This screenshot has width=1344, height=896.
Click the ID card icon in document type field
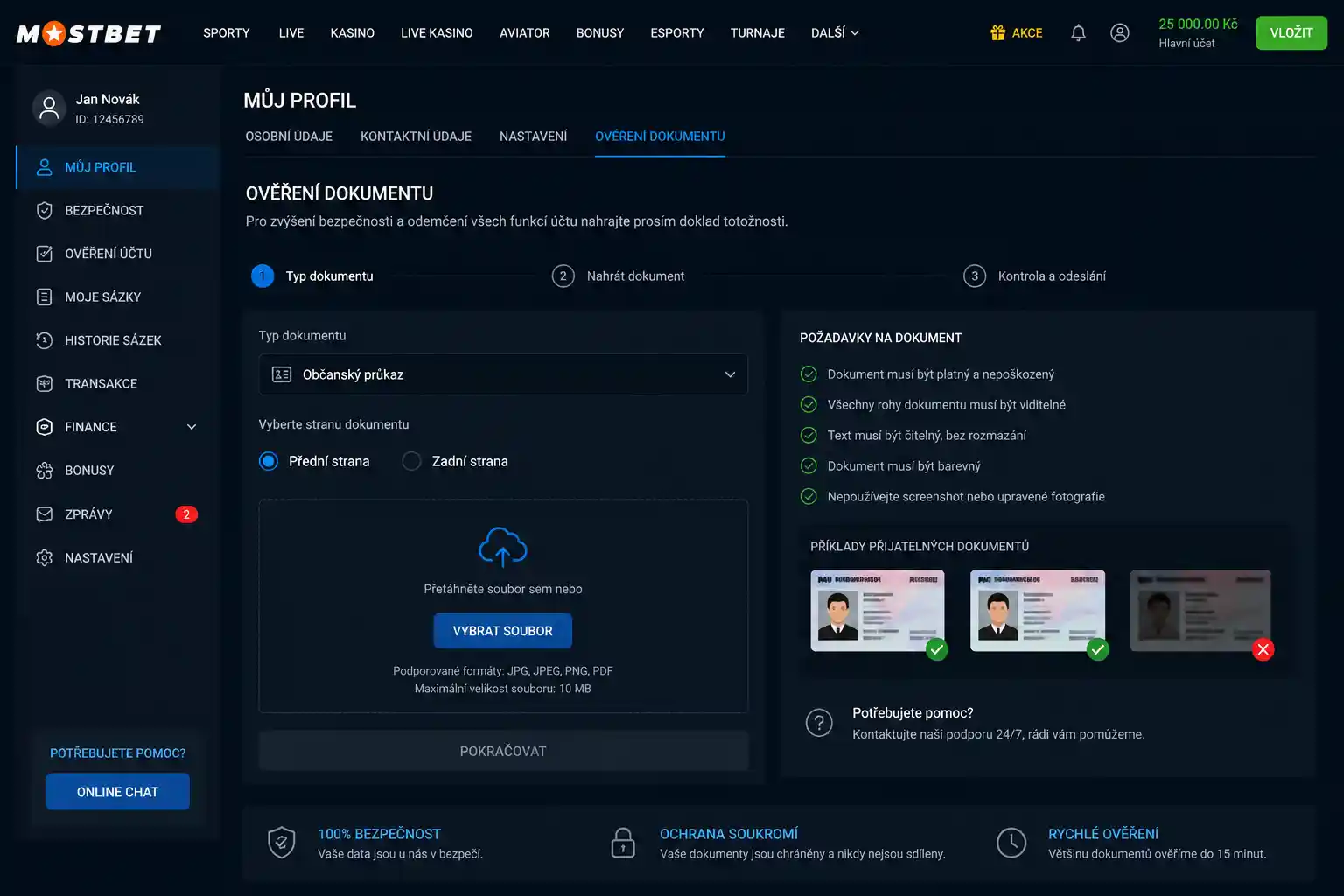click(282, 374)
